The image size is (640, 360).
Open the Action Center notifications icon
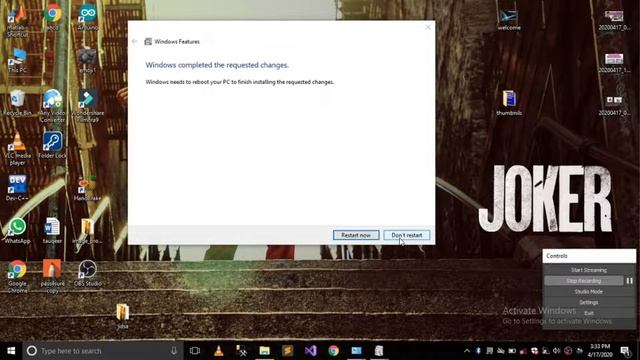click(x=625, y=351)
